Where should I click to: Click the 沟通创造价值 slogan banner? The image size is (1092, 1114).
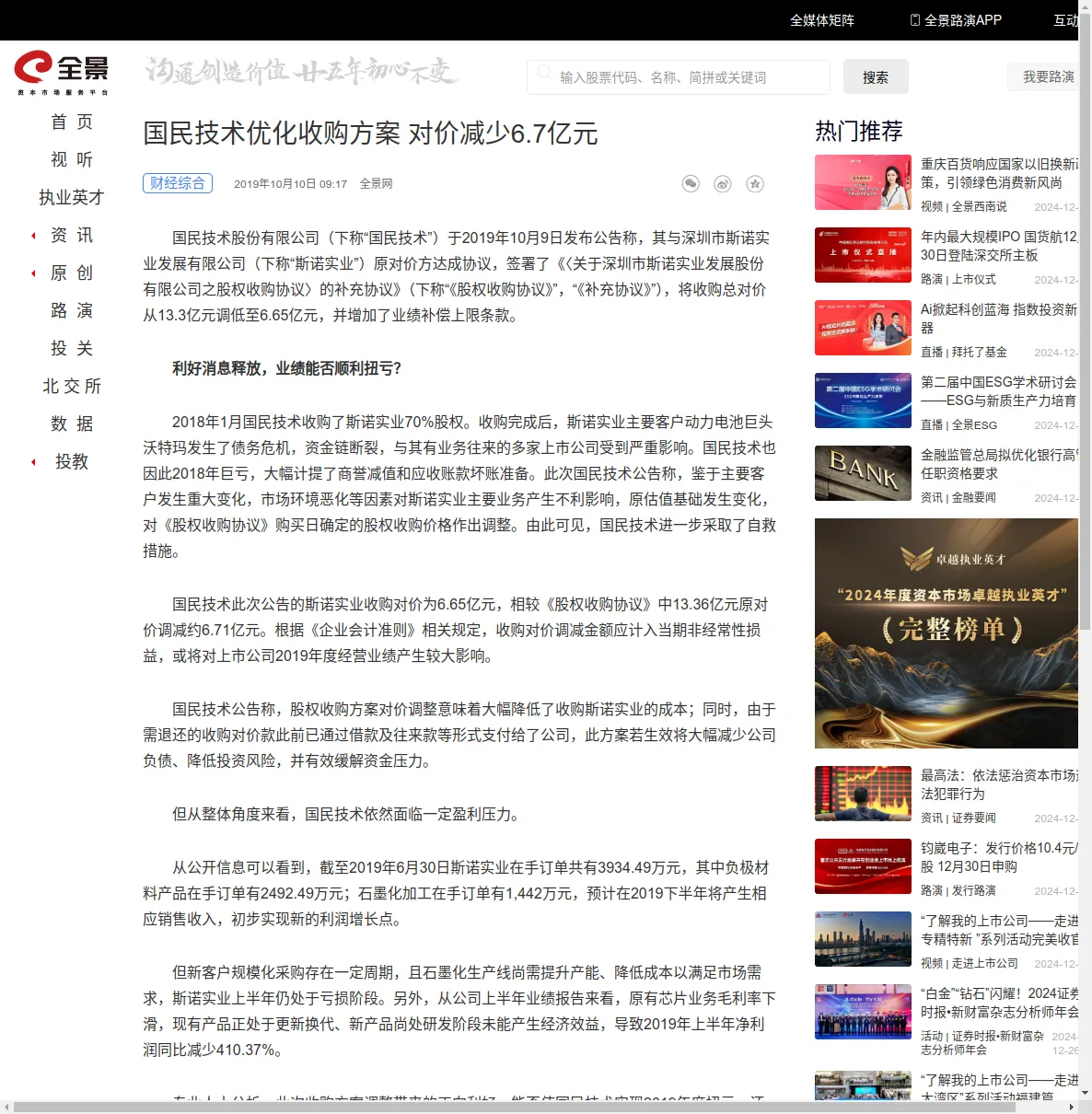coord(301,71)
